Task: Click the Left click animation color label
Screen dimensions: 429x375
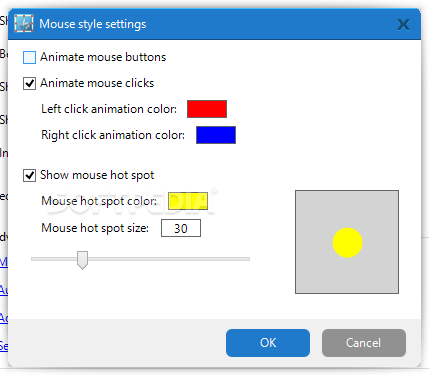Action: (109, 109)
